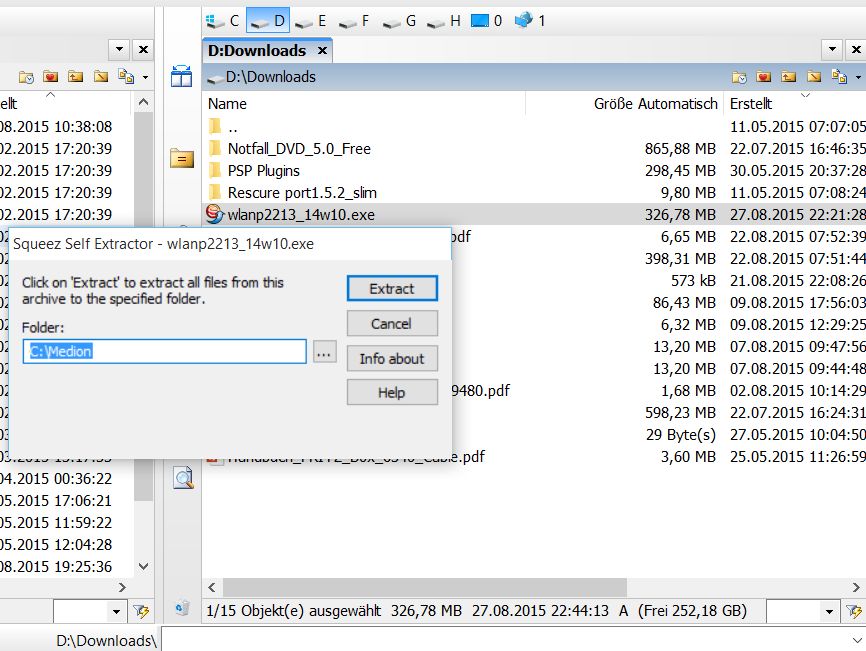Sort files by the Name column header
The height and width of the screenshot is (651, 866).
[x=228, y=103]
